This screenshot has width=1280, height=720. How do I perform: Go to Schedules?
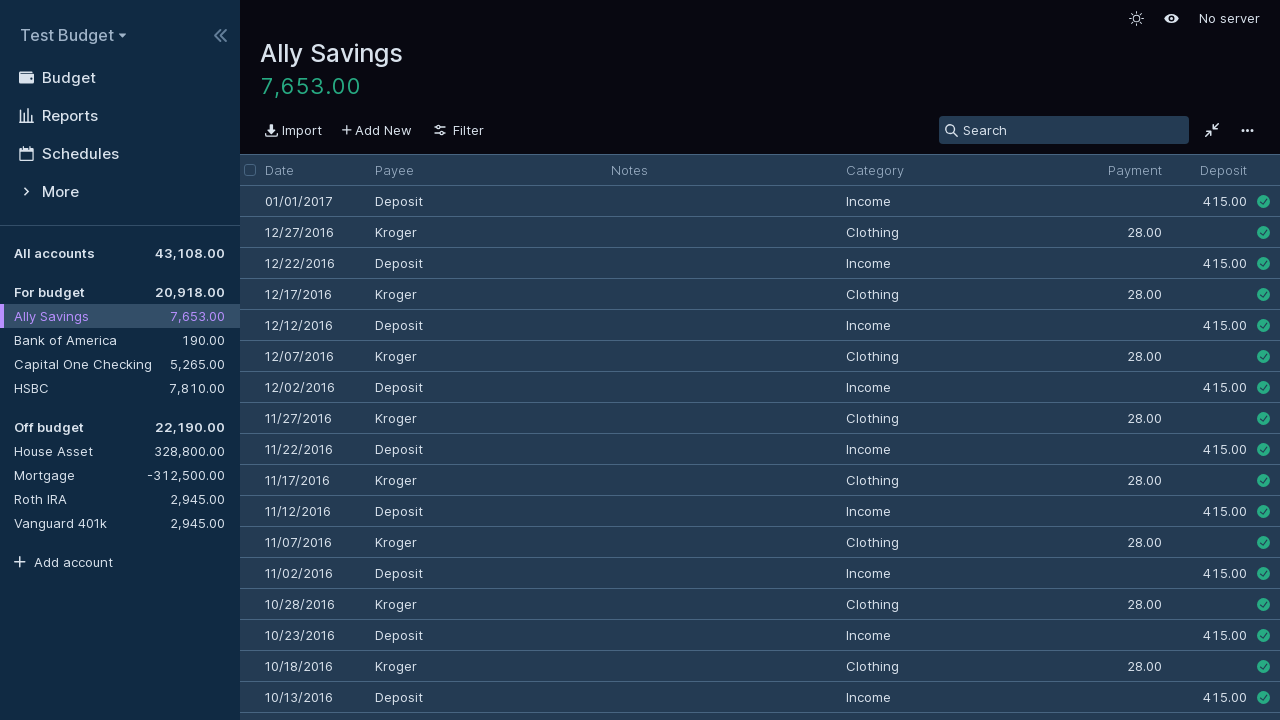(80, 154)
